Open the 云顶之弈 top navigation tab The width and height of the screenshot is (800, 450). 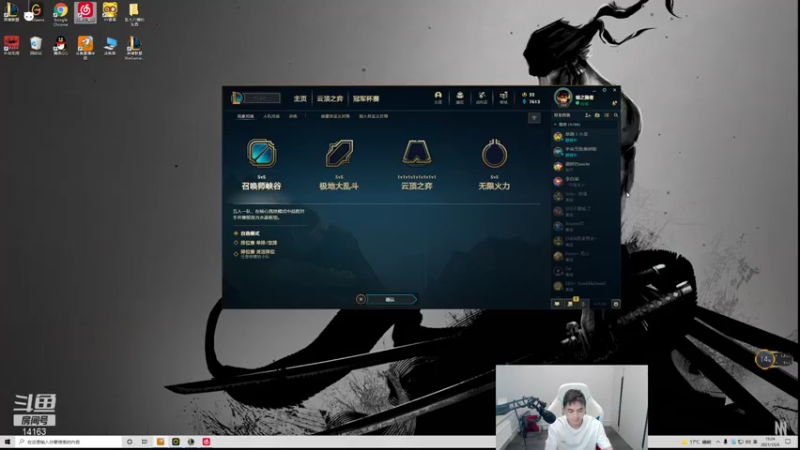pos(330,98)
